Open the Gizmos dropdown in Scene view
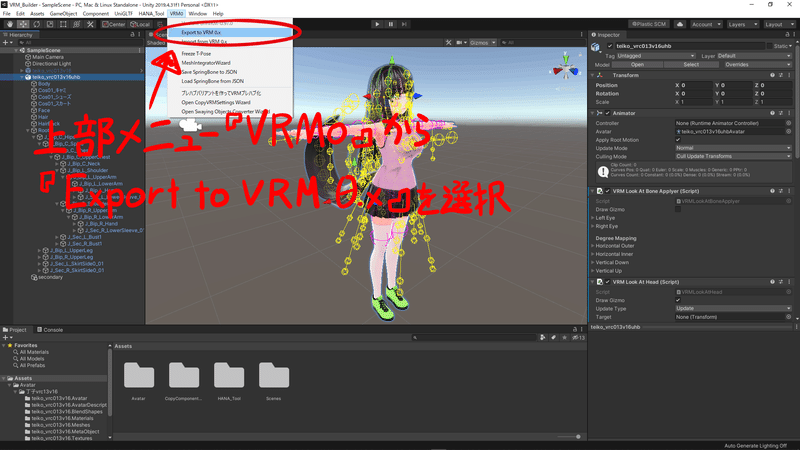Screen dimensions: 800x450 tap(483, 43)
